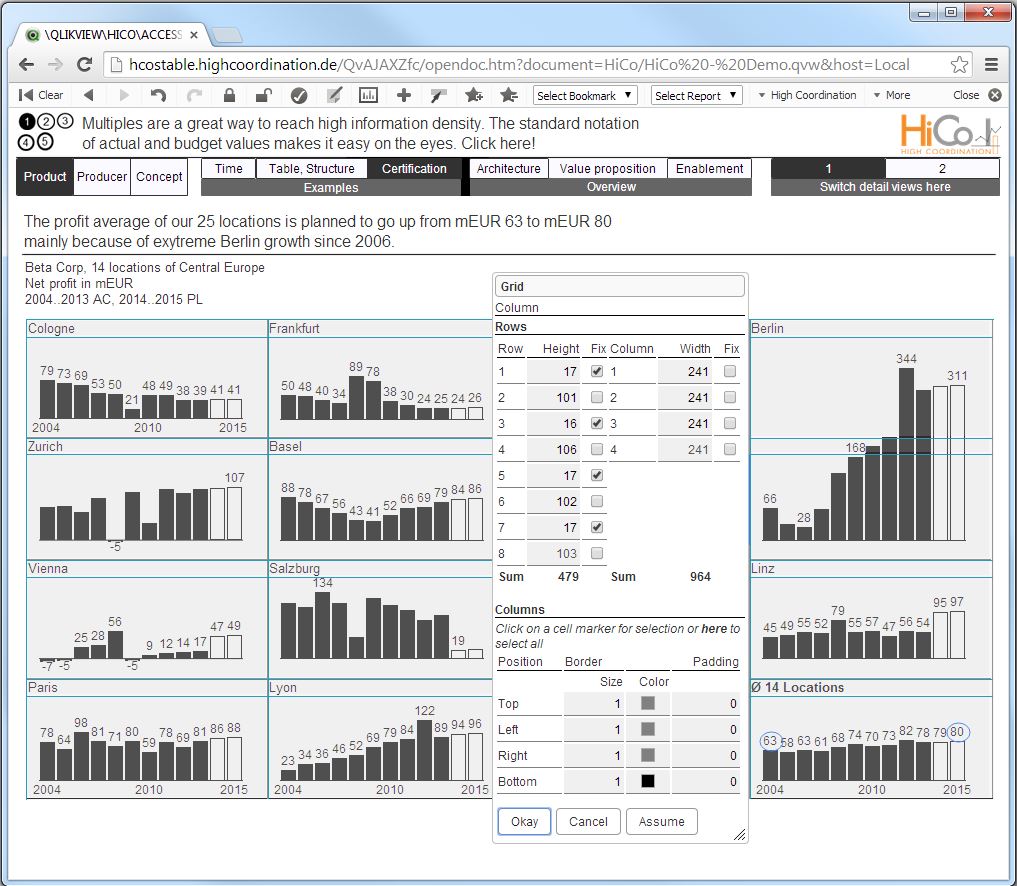Select the Berlin chart cell header
The image size is (1017, 886).
(871, 328)
